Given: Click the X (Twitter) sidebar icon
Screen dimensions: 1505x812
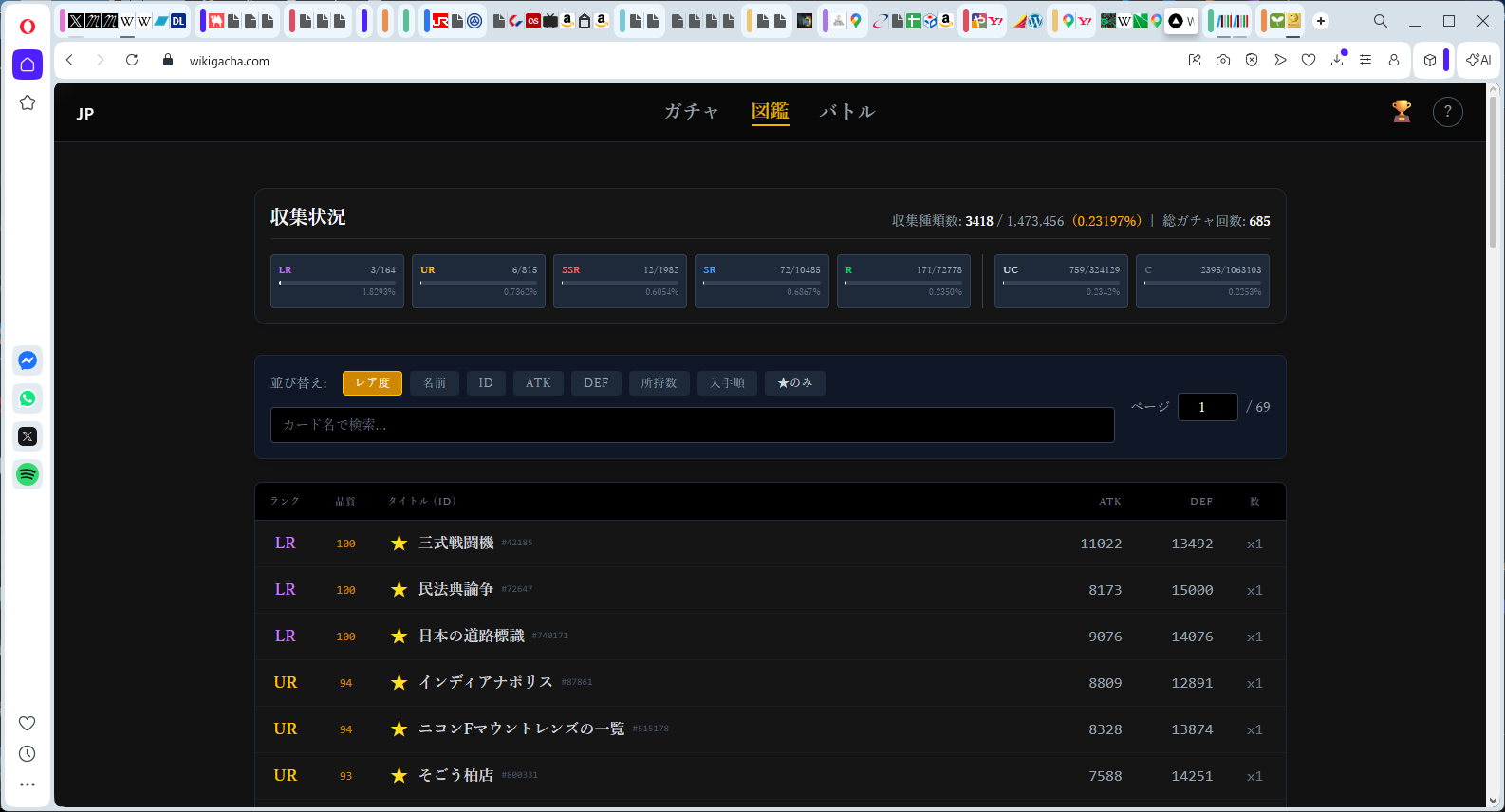Looking at the screenshot, I should click(28, 436).
